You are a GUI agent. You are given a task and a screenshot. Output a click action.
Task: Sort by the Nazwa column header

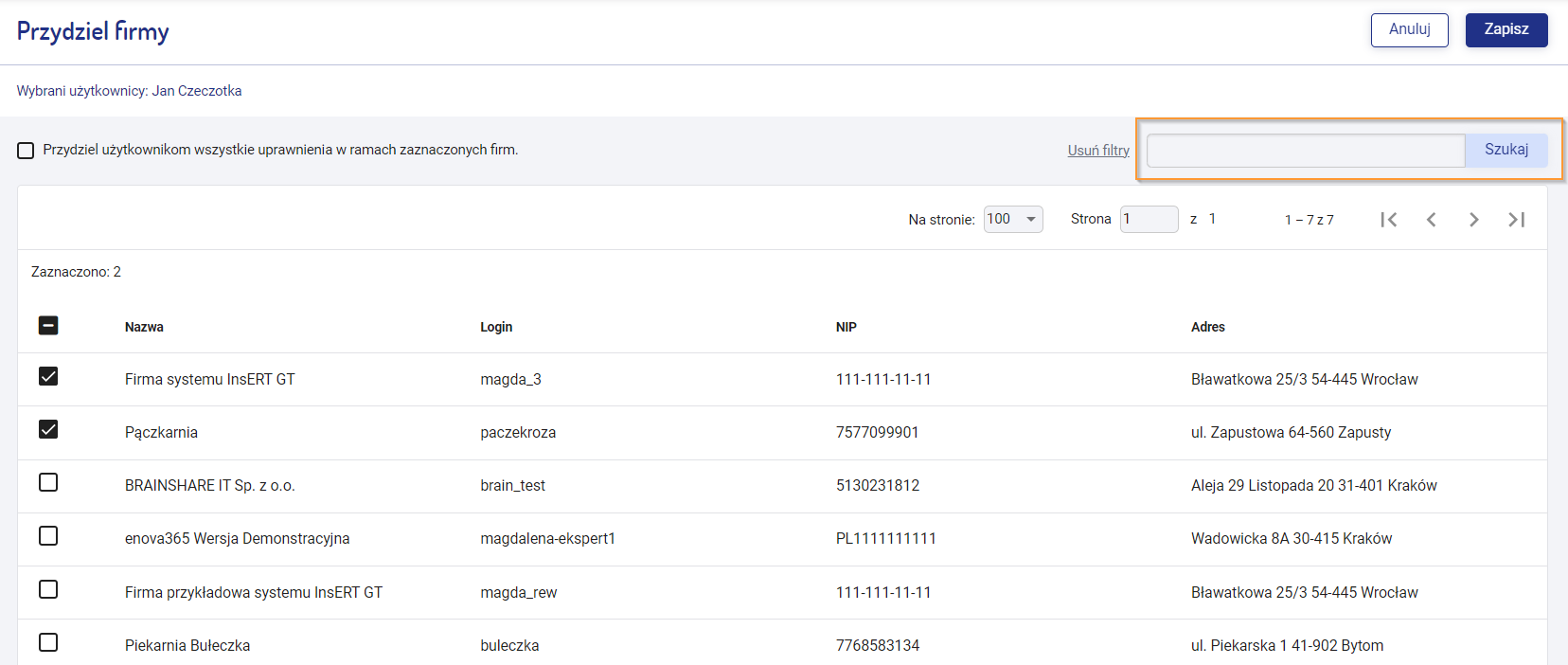(144, 327)
